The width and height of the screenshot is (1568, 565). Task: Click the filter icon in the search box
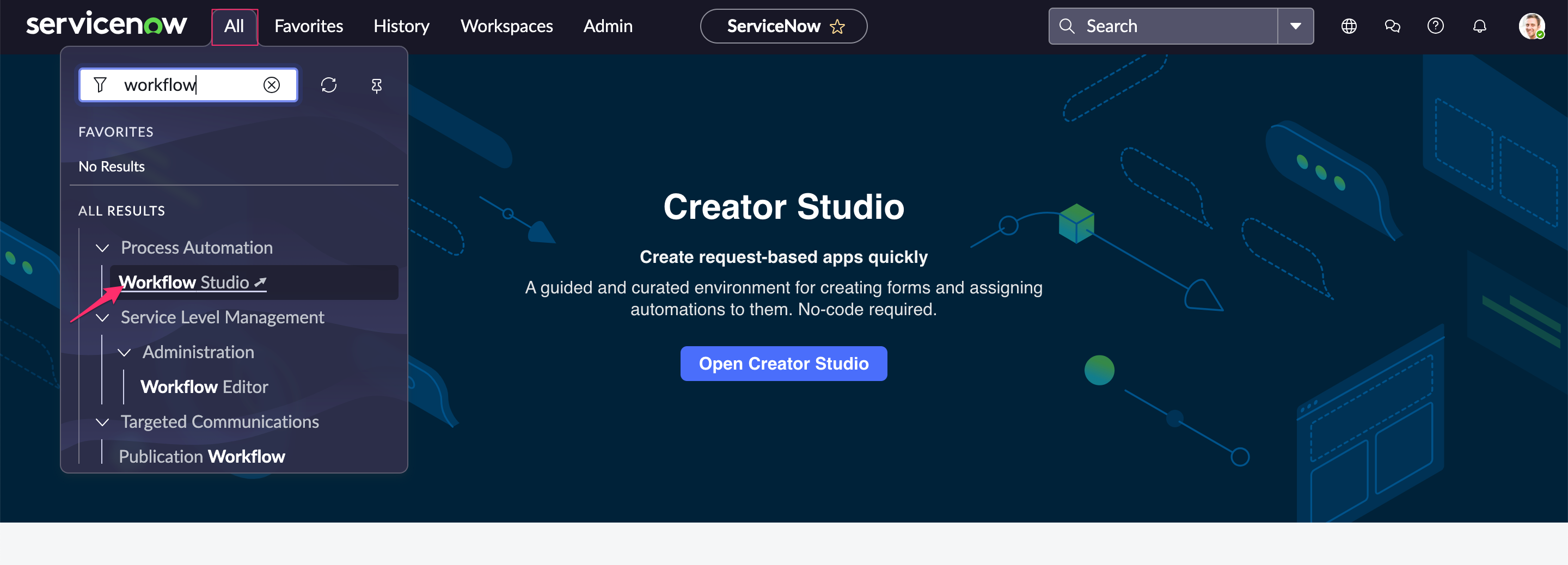pyautogui.click(x=100, y=84)
